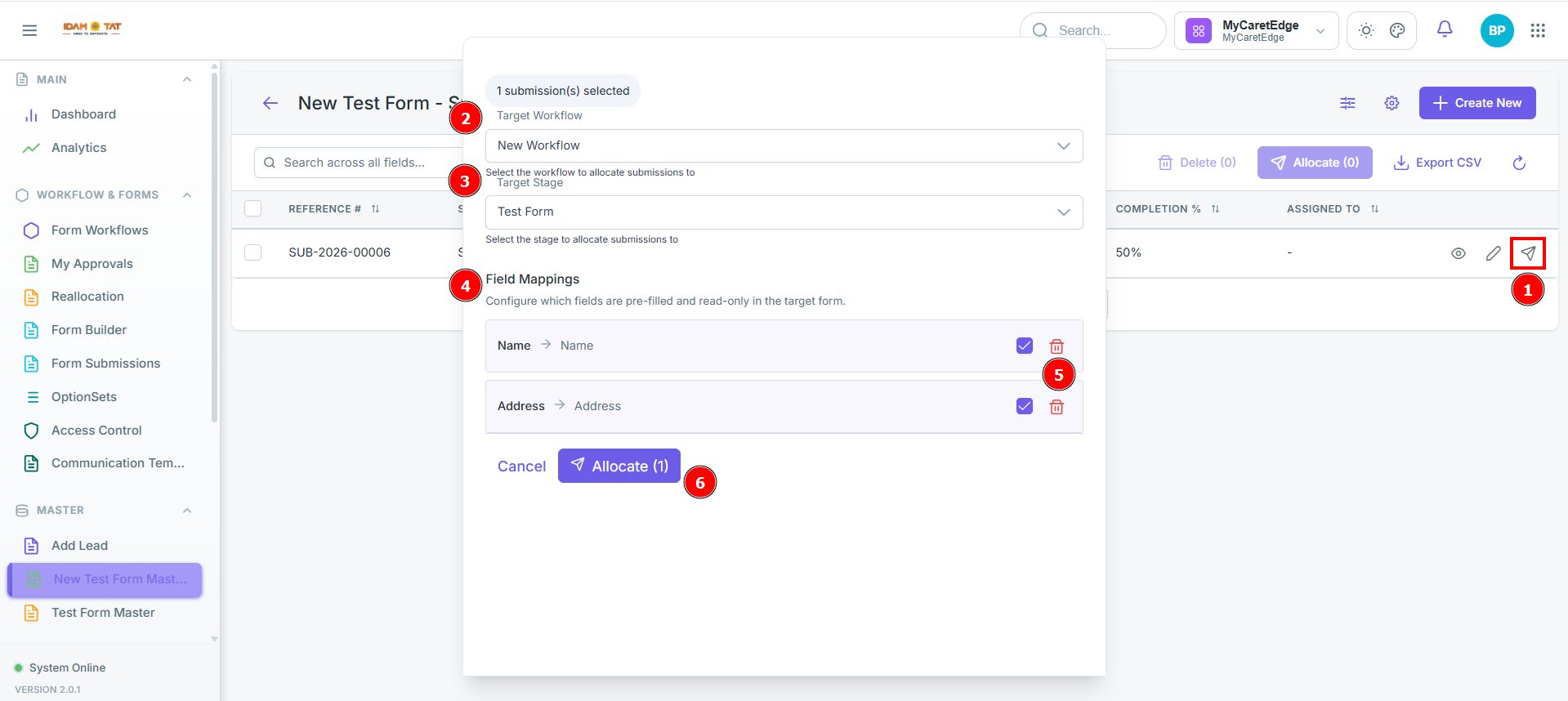
Task: Collapse the MASTER sidebar section
Action: (x=187, y=510)
